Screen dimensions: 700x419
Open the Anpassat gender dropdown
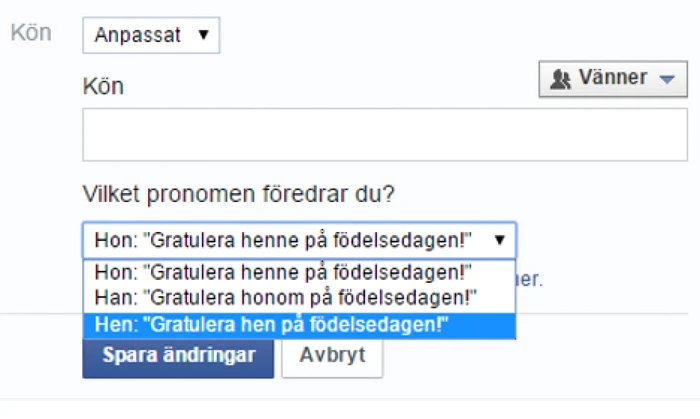pyautogui.click(x=151, y=35)
